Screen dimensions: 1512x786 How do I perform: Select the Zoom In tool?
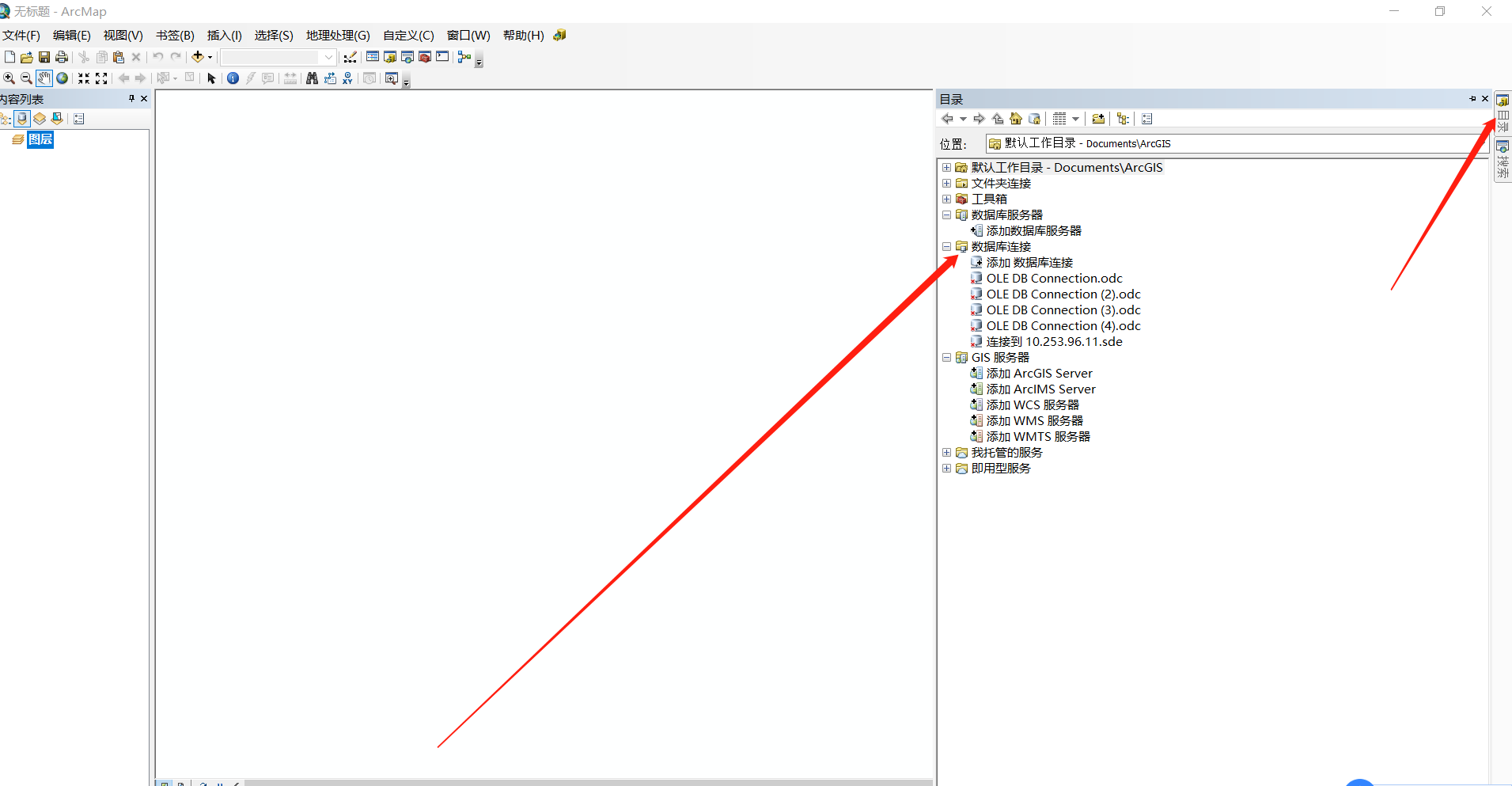coord(9,78)
